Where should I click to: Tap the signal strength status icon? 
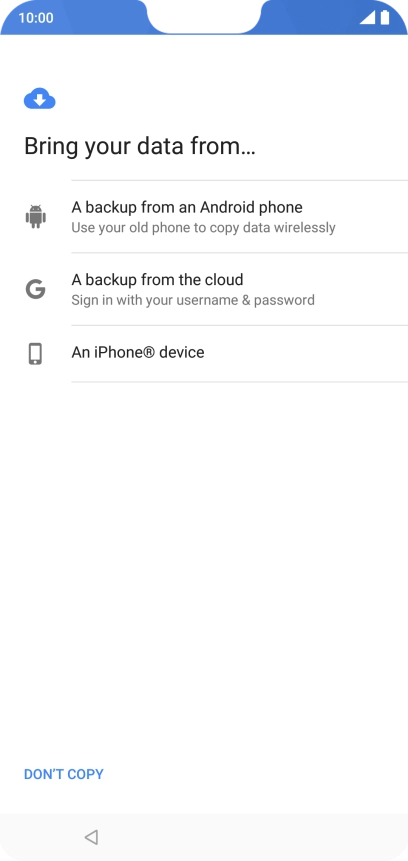(367, 18)
